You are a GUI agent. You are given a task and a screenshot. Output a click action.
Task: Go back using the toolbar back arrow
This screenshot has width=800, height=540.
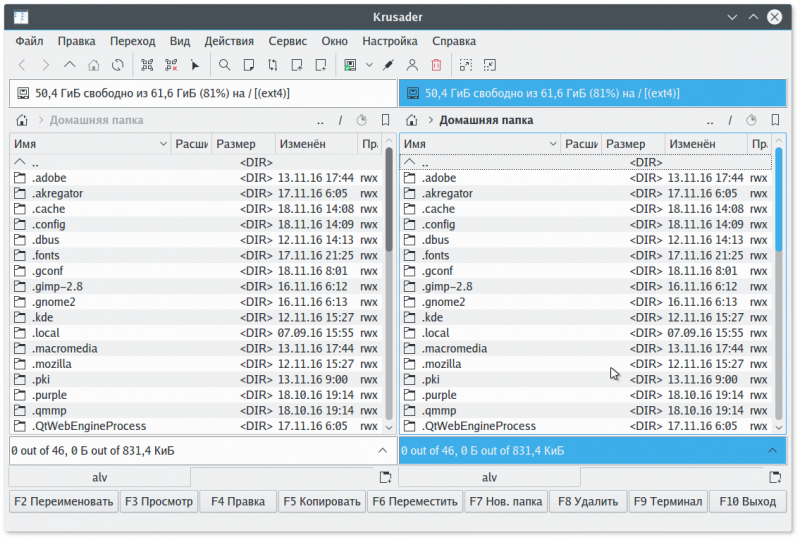click(x=21, y=65)
